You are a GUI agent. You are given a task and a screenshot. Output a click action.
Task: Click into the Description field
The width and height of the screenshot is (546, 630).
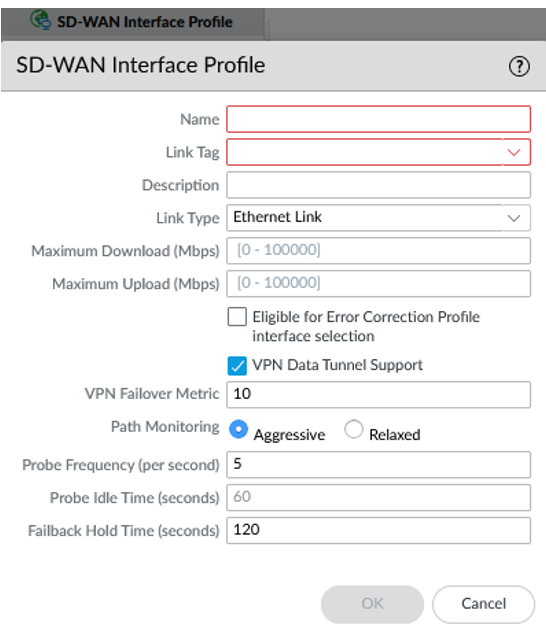(x=378, y=185)
